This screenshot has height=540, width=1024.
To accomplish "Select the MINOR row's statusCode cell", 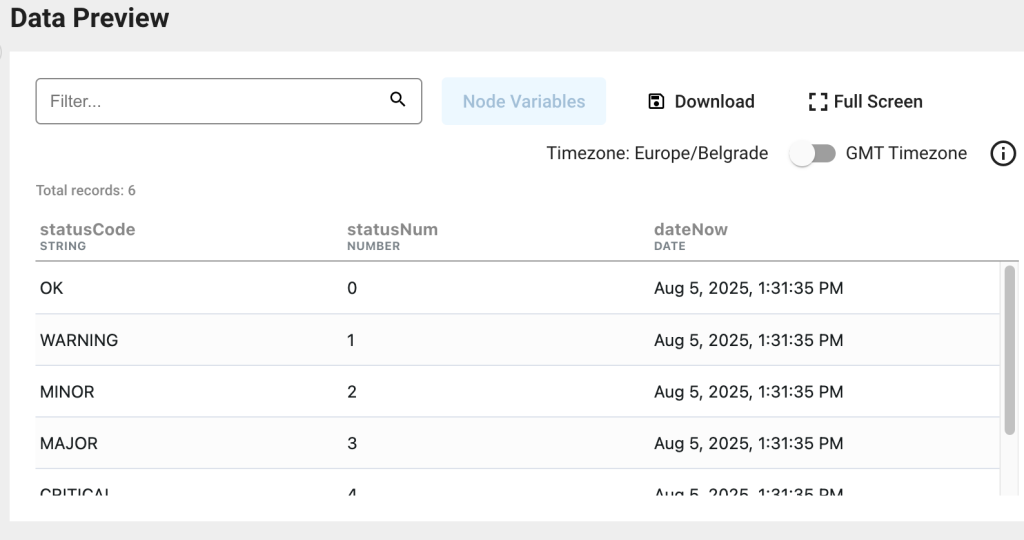I will coord(67,392).
